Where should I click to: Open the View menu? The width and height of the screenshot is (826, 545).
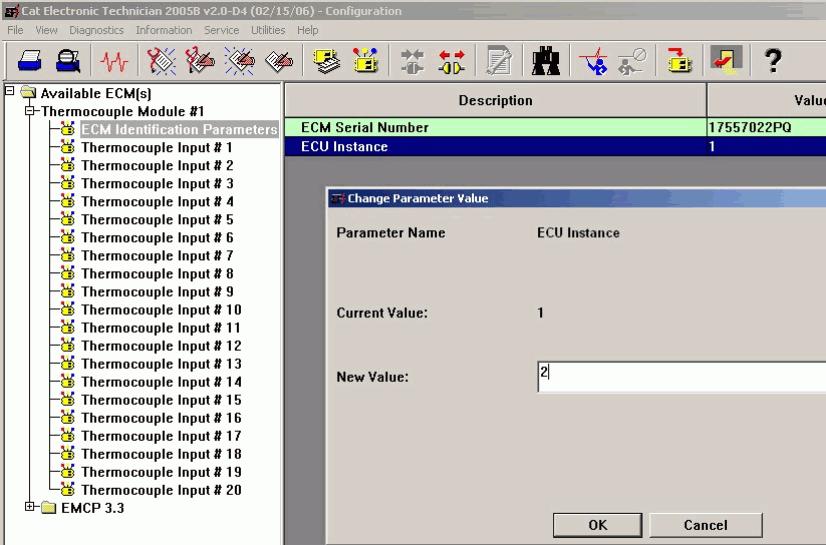46,30
